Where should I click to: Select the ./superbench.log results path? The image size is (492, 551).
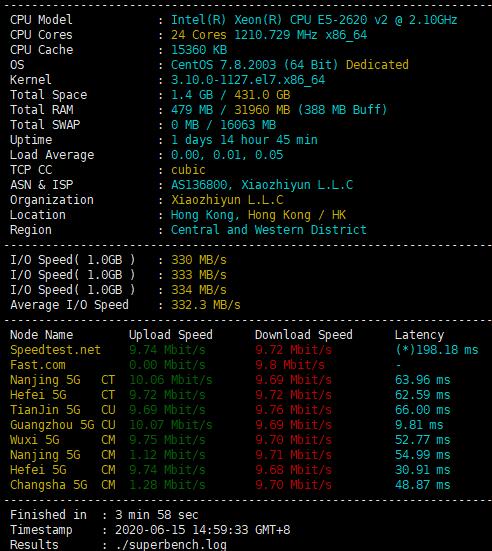pyautogui.click(x=171, y=545)
